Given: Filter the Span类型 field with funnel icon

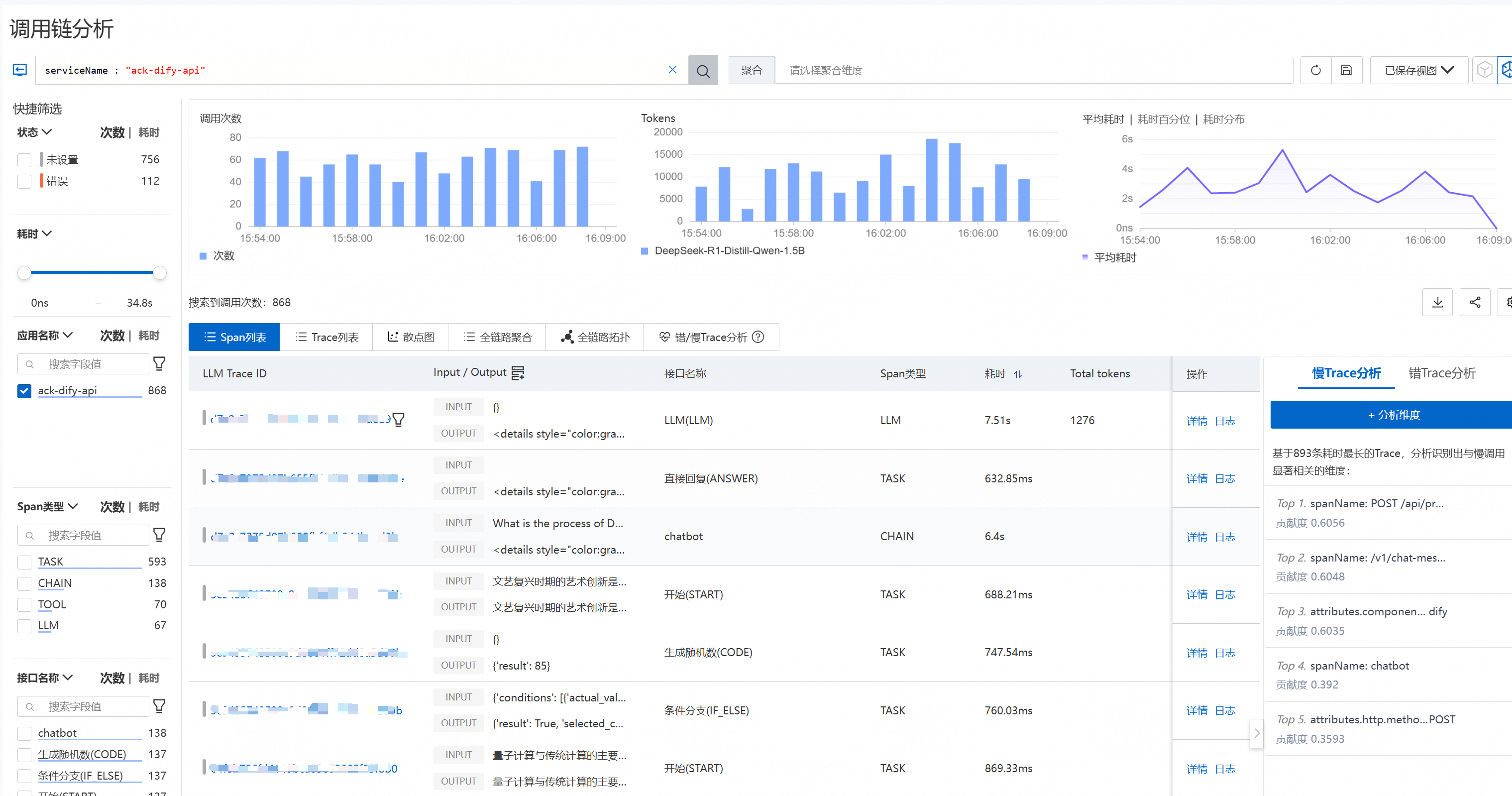Looking at the screenshot, I should (x=159, y=535).
